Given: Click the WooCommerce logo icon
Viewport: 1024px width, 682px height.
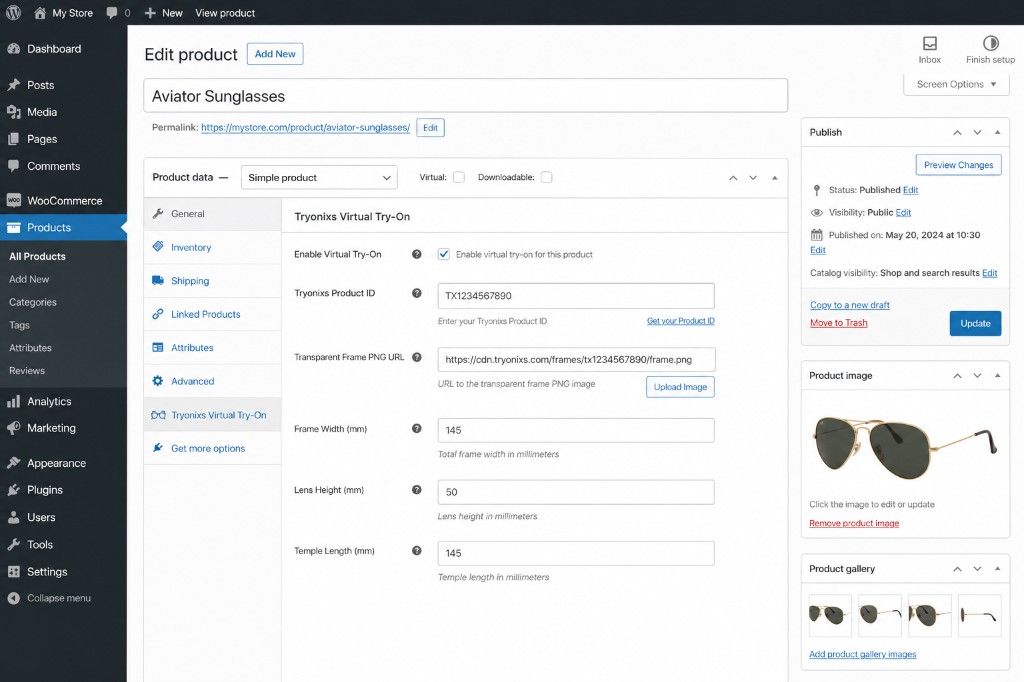Looking at the screenshot, I should click(14, 200).
